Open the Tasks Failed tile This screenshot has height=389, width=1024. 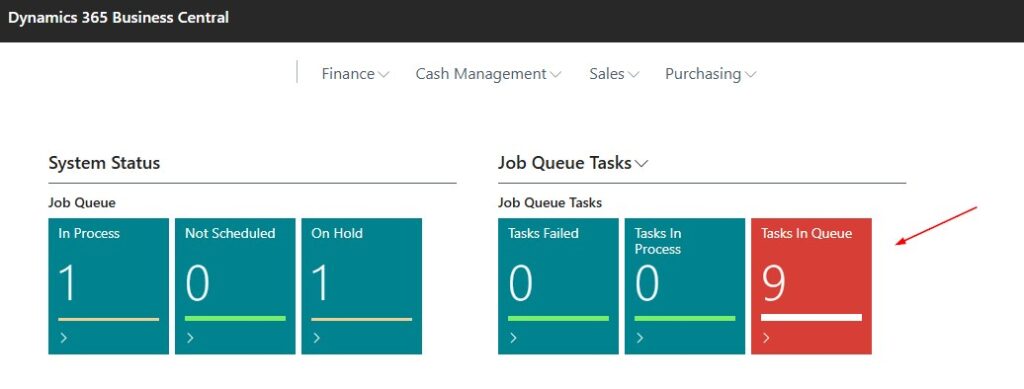coord(558,286)
